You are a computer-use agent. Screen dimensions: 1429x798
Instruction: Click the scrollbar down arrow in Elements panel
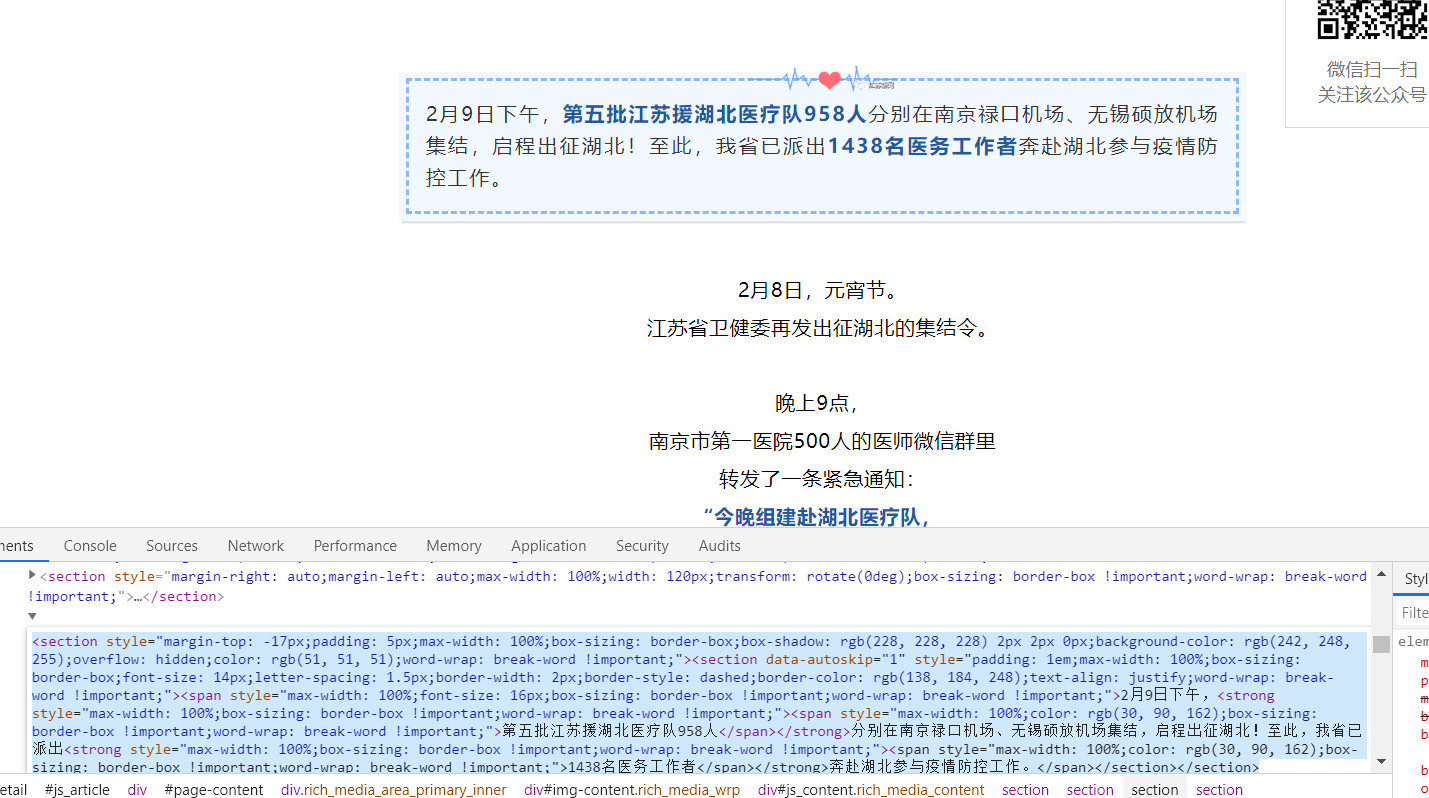coord(1381,763)
